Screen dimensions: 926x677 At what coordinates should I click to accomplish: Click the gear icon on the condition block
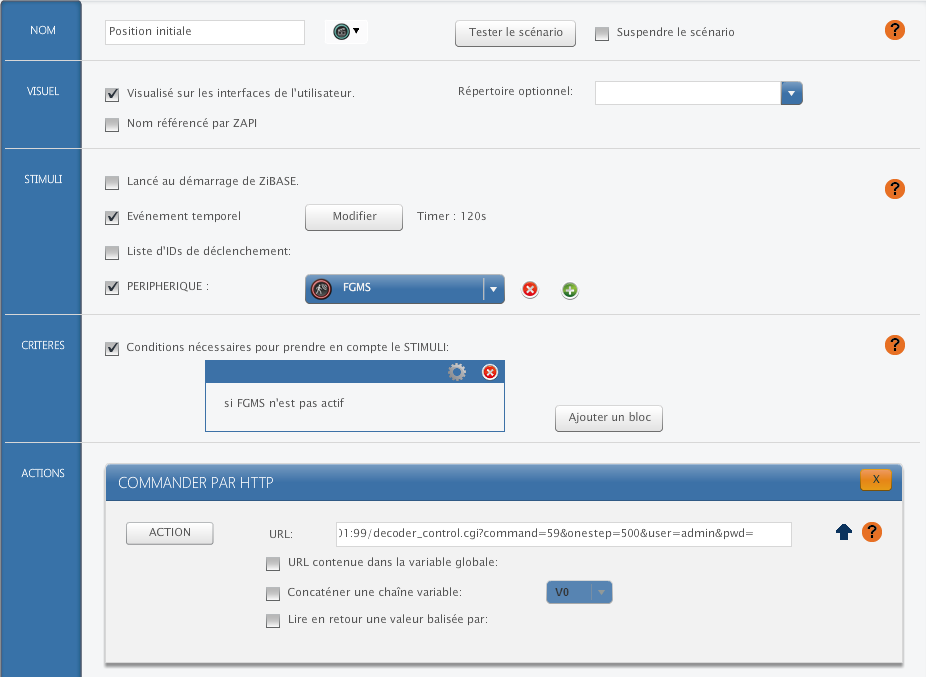[x=458, y=371]
